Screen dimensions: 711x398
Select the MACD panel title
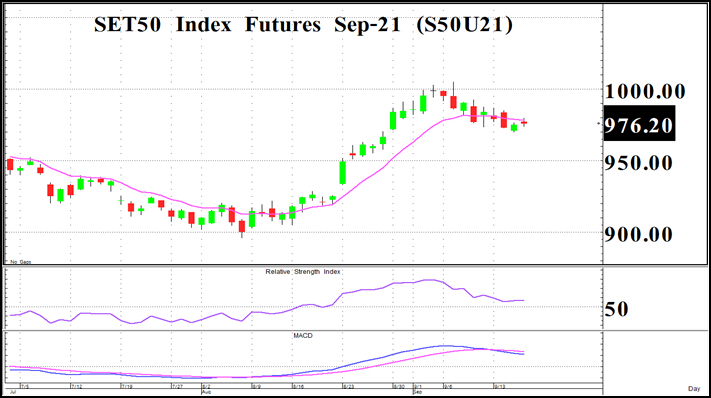tap(303, 335)
